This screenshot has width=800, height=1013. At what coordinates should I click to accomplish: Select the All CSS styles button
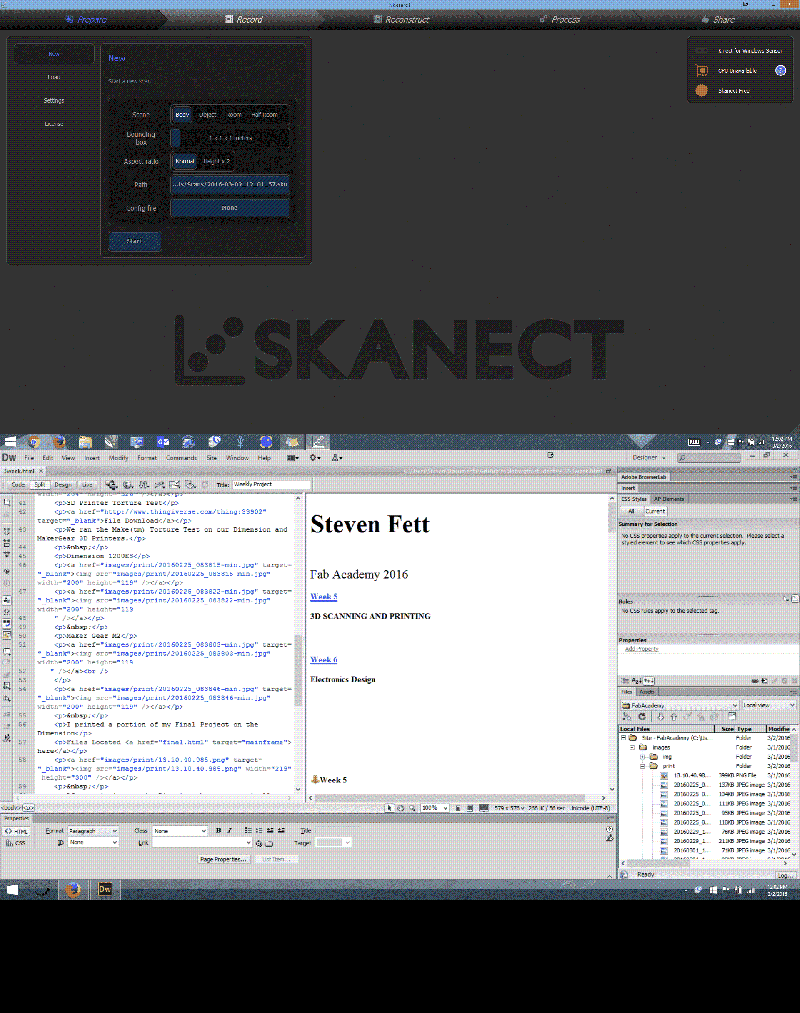tap(631, 510)
